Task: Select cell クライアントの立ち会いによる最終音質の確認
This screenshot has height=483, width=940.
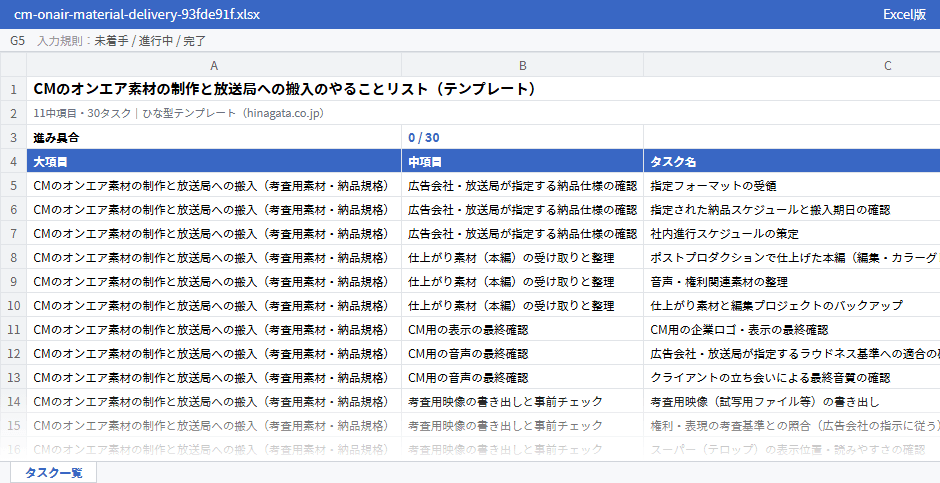Action: (792, 378)
